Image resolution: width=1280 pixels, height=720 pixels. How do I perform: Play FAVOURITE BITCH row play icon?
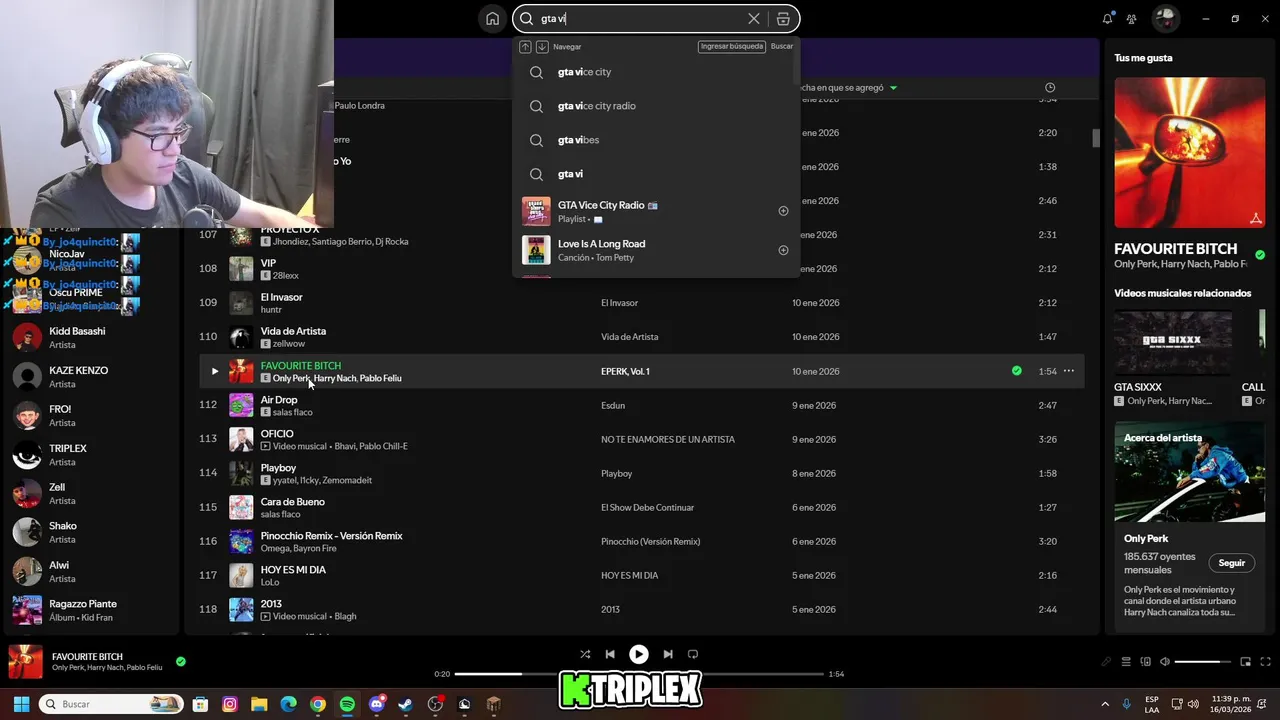[x=214, y=371]
